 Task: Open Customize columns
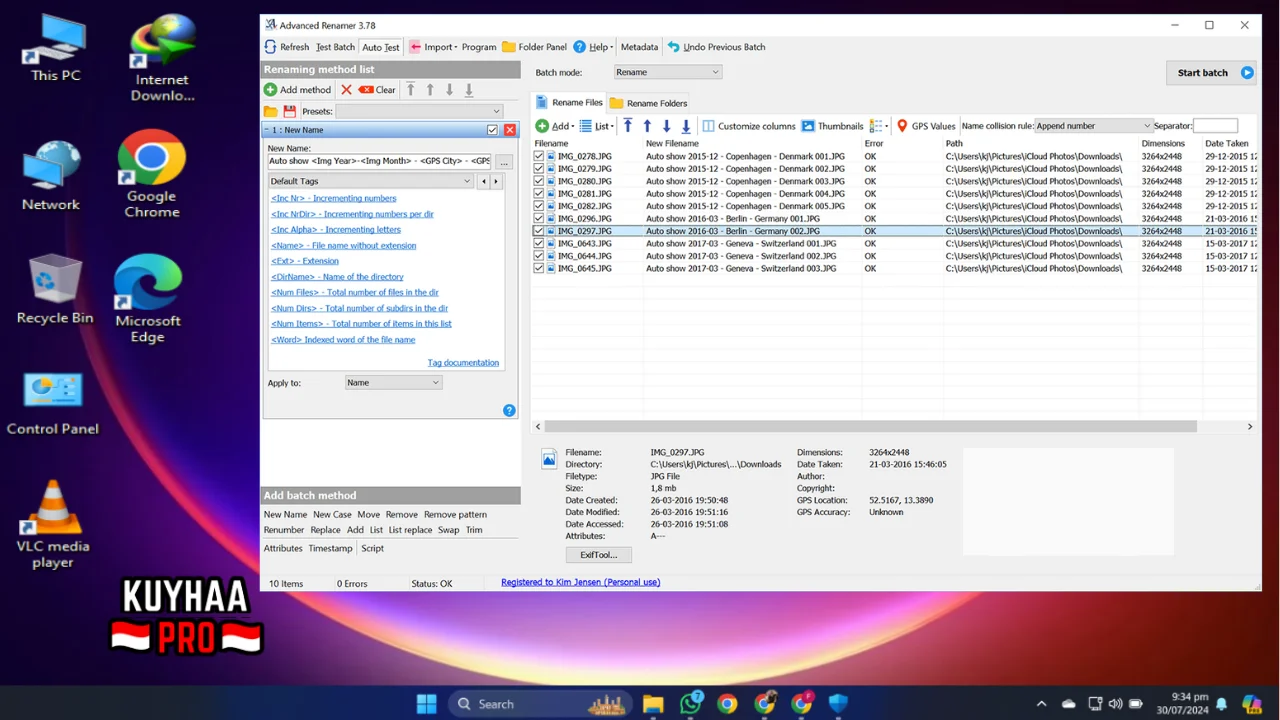[x=748, y=126]
